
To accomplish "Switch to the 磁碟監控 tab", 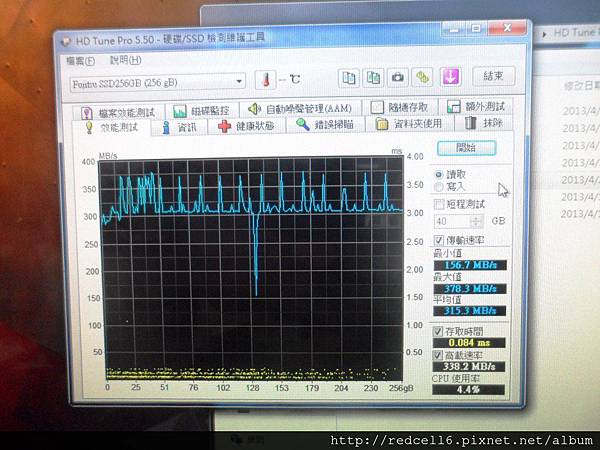I will point(202,111).
